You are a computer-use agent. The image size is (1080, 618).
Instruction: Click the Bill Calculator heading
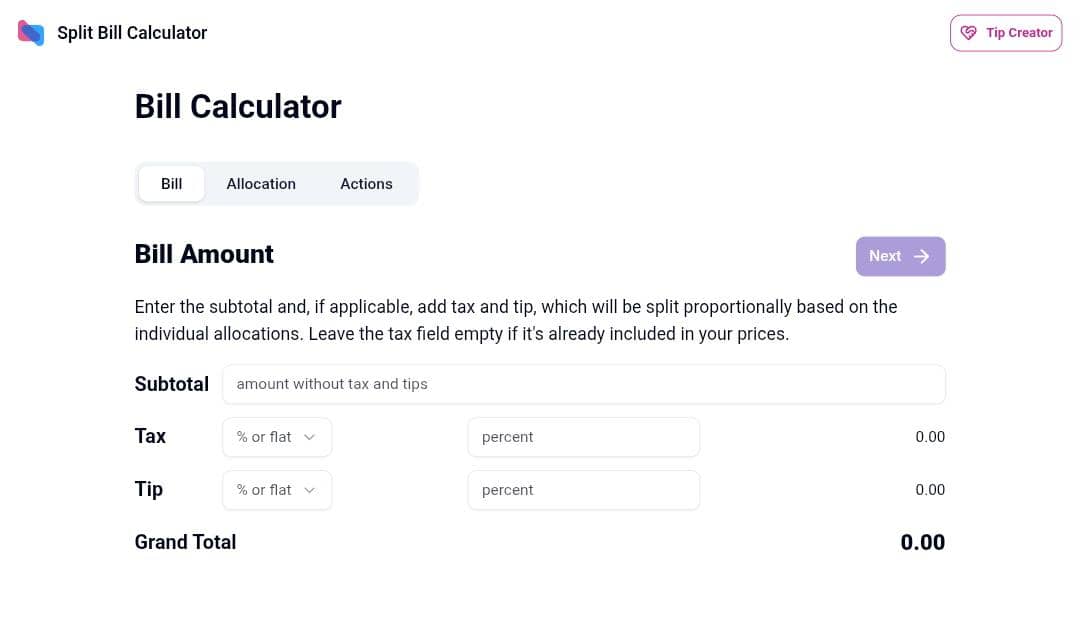238,107
